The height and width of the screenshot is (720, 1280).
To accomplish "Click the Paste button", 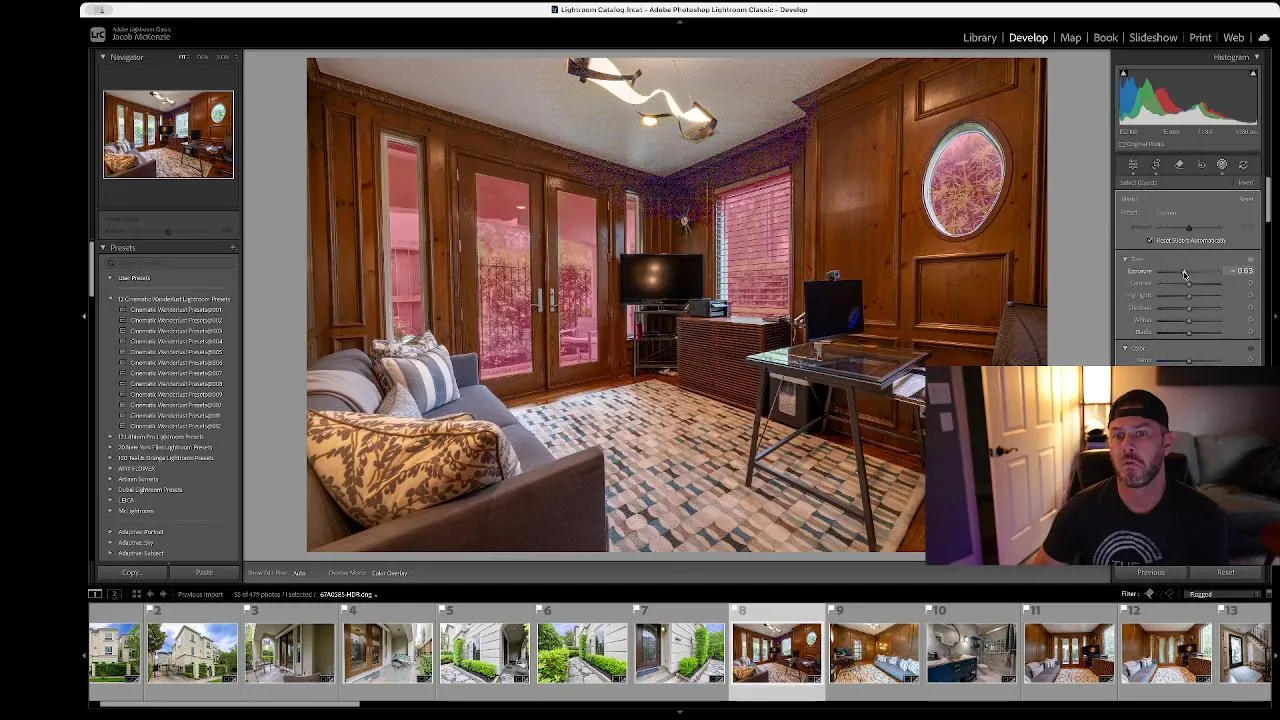I will (x=204, y=572).
